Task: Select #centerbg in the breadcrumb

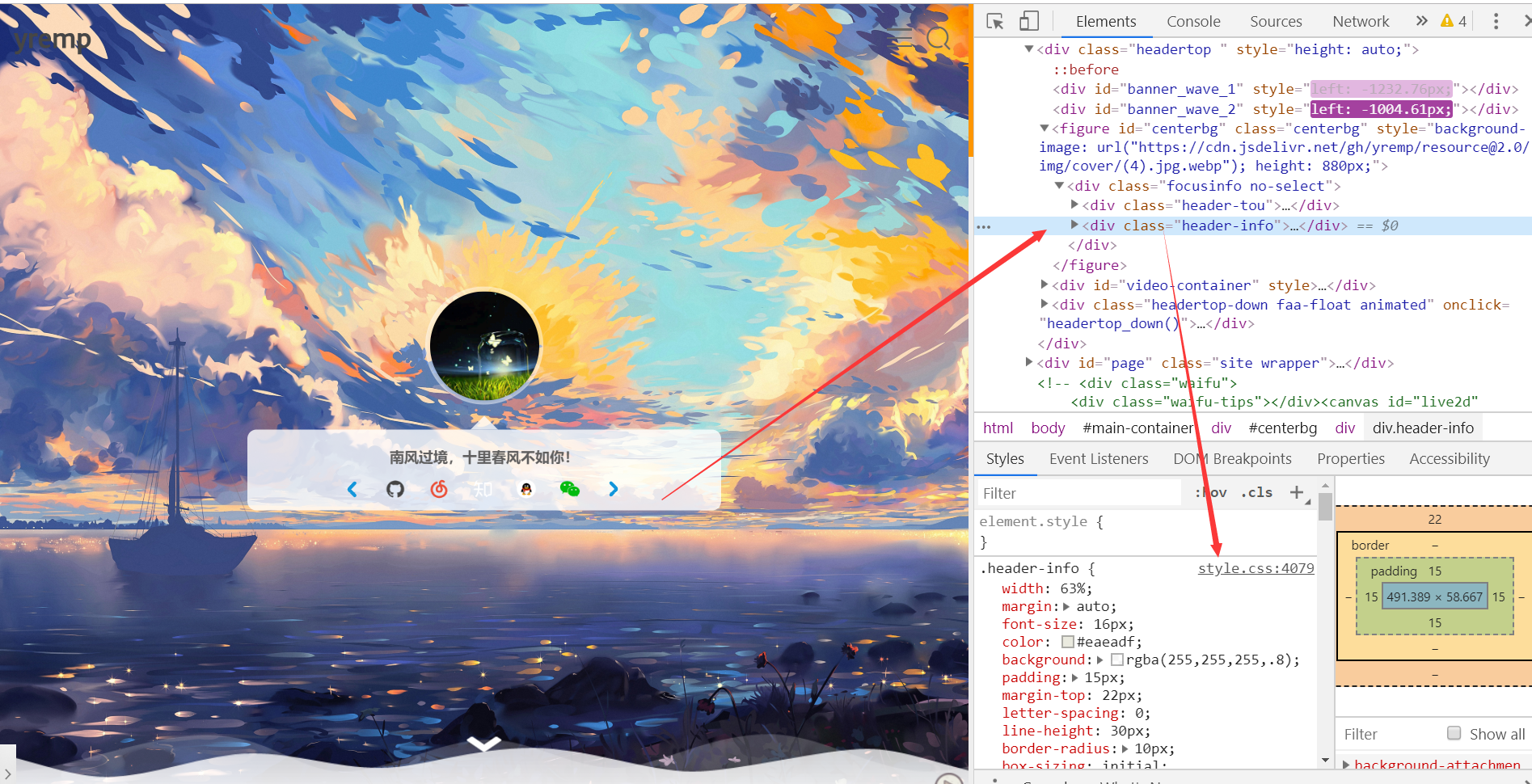Action: (1283, 428)
